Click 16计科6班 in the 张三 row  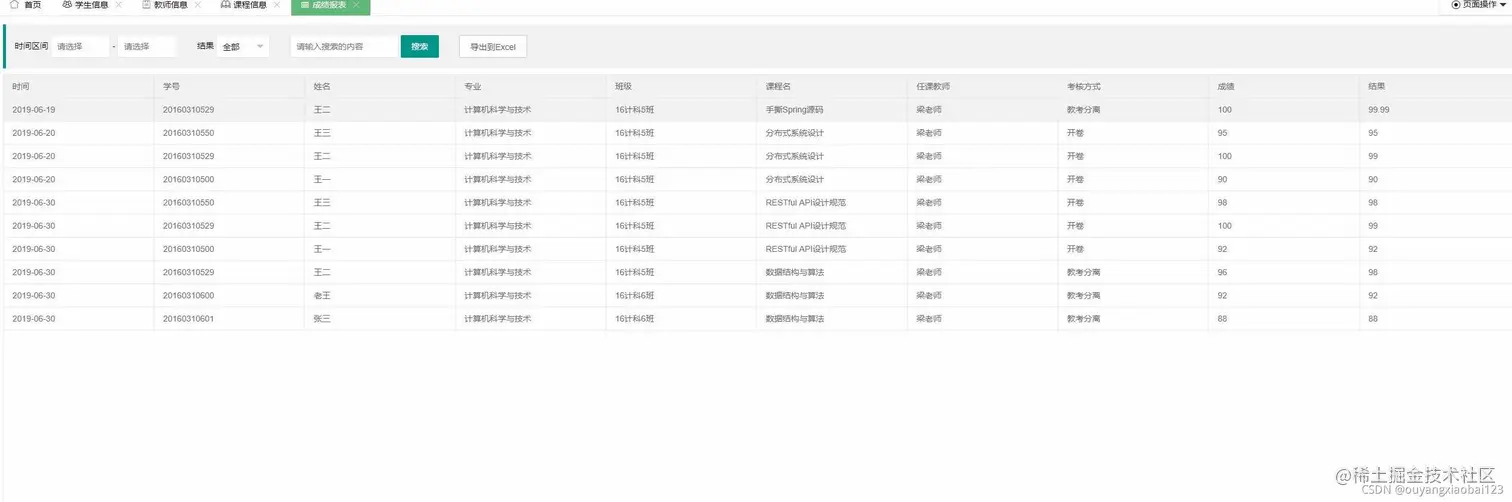coord(635,319)
